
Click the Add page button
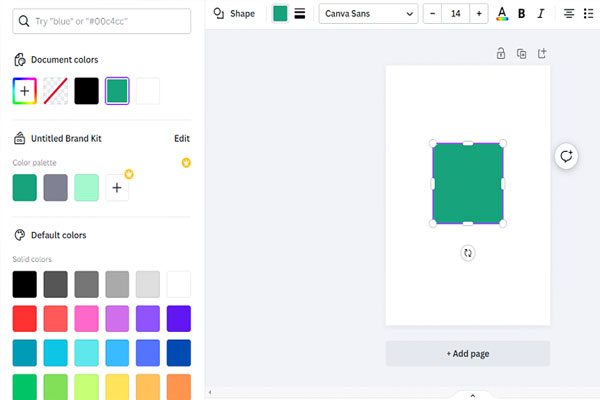pos(468,353)
